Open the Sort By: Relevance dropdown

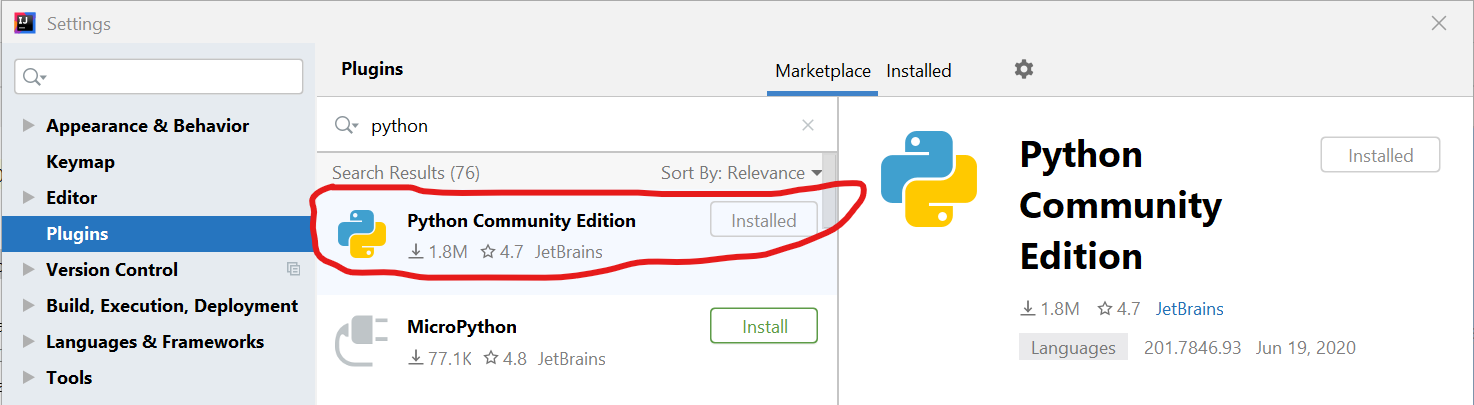pos(741,173)
